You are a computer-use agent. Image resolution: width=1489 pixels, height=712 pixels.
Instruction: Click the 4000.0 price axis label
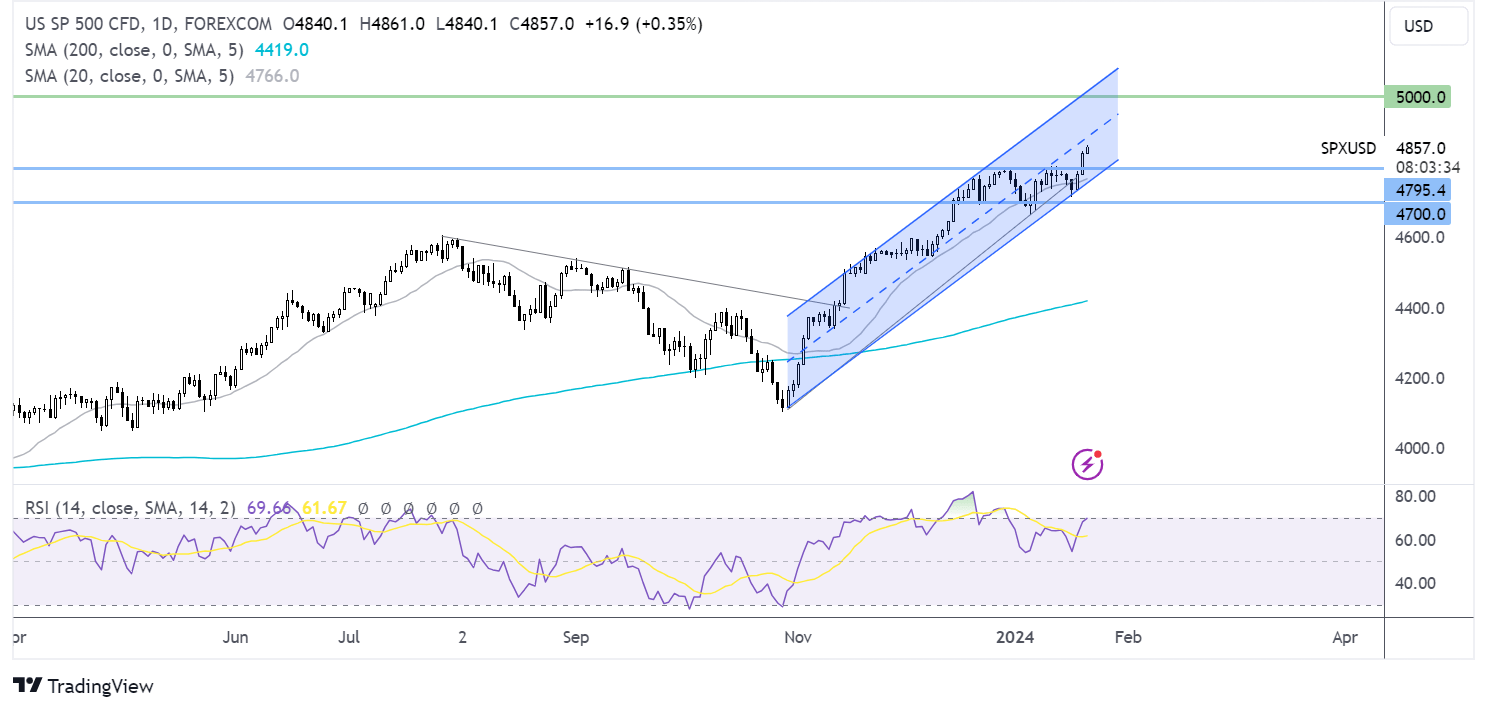(x=1421, y=448)
